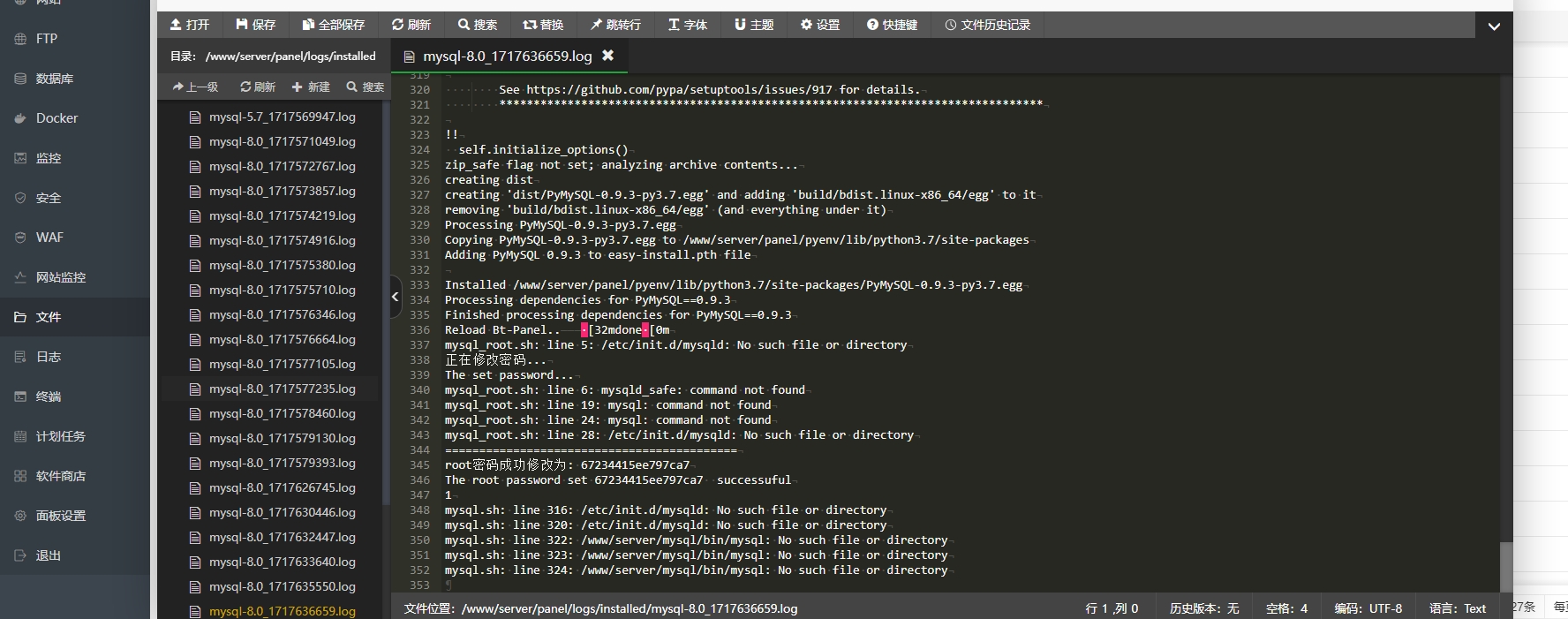Open the 主题 (Theme) selector
1568x619 pixels.
[x=754, y=25]
